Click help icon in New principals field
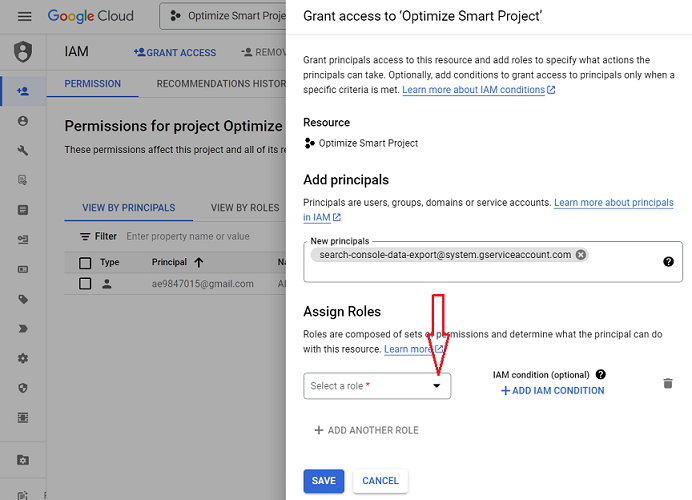Screen dimensions: 692x500 668,262
